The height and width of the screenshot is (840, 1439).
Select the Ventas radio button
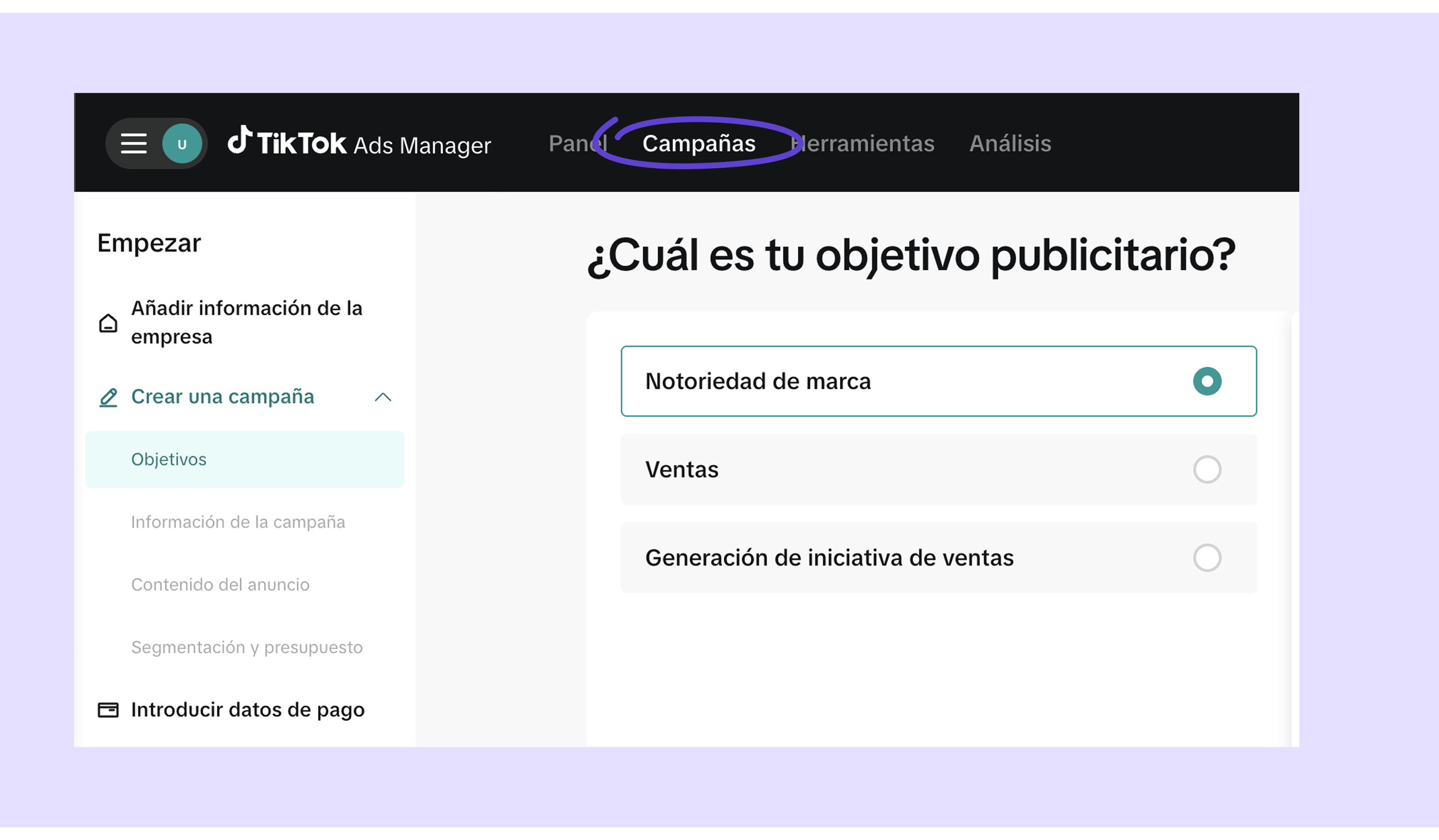(x=1207, y=469)
